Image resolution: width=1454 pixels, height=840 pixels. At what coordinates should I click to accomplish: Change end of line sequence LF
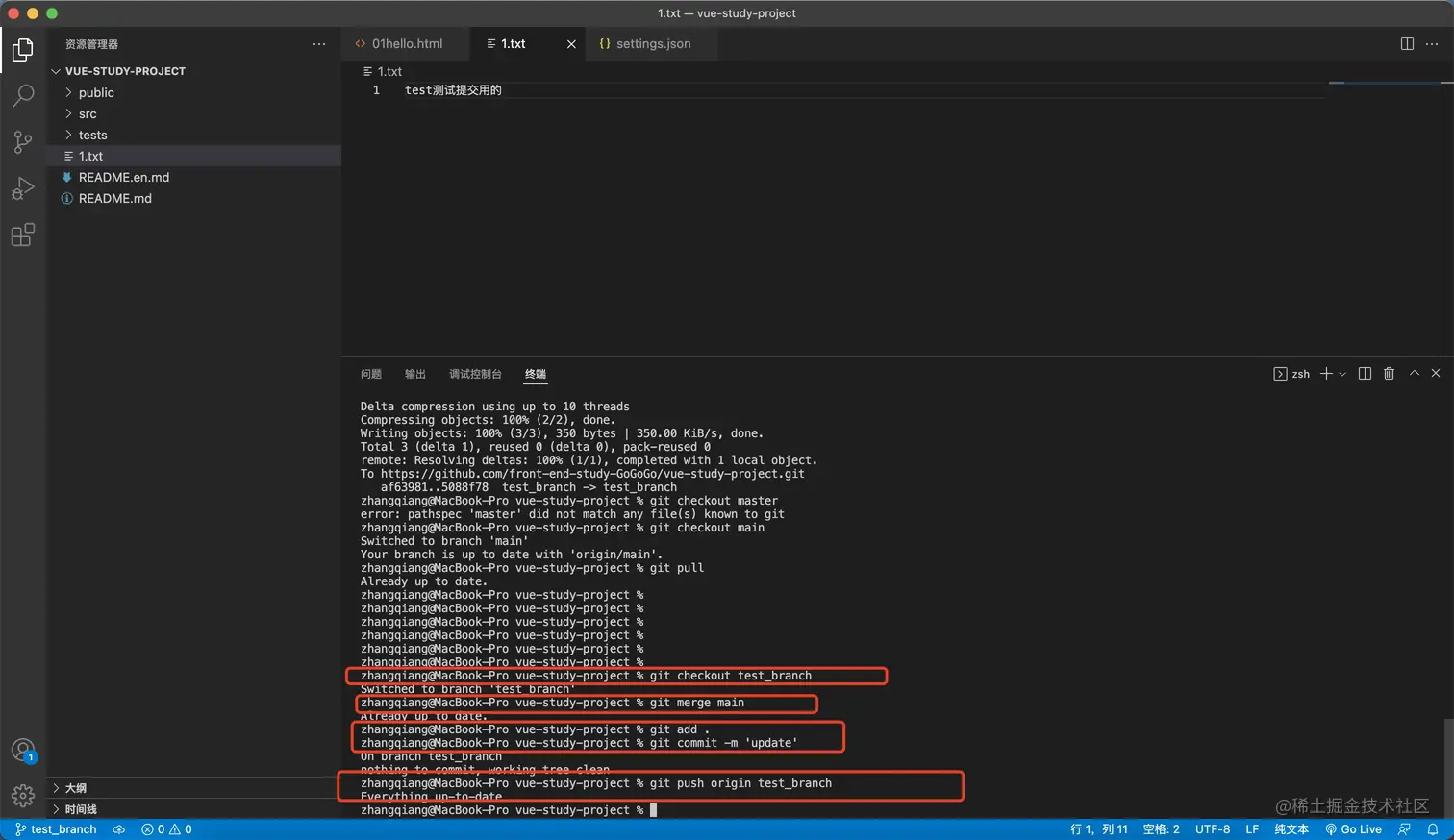point(1252,829)
